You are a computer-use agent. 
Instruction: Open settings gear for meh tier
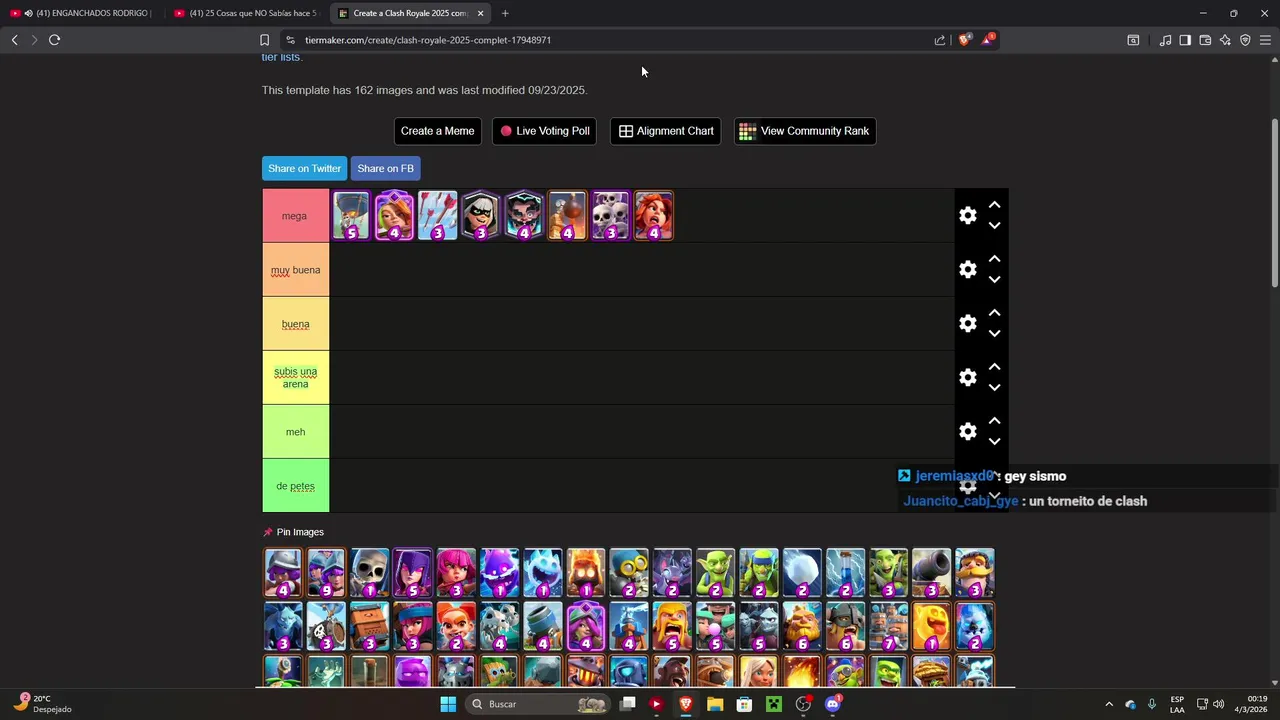click(x=967, y=431)
